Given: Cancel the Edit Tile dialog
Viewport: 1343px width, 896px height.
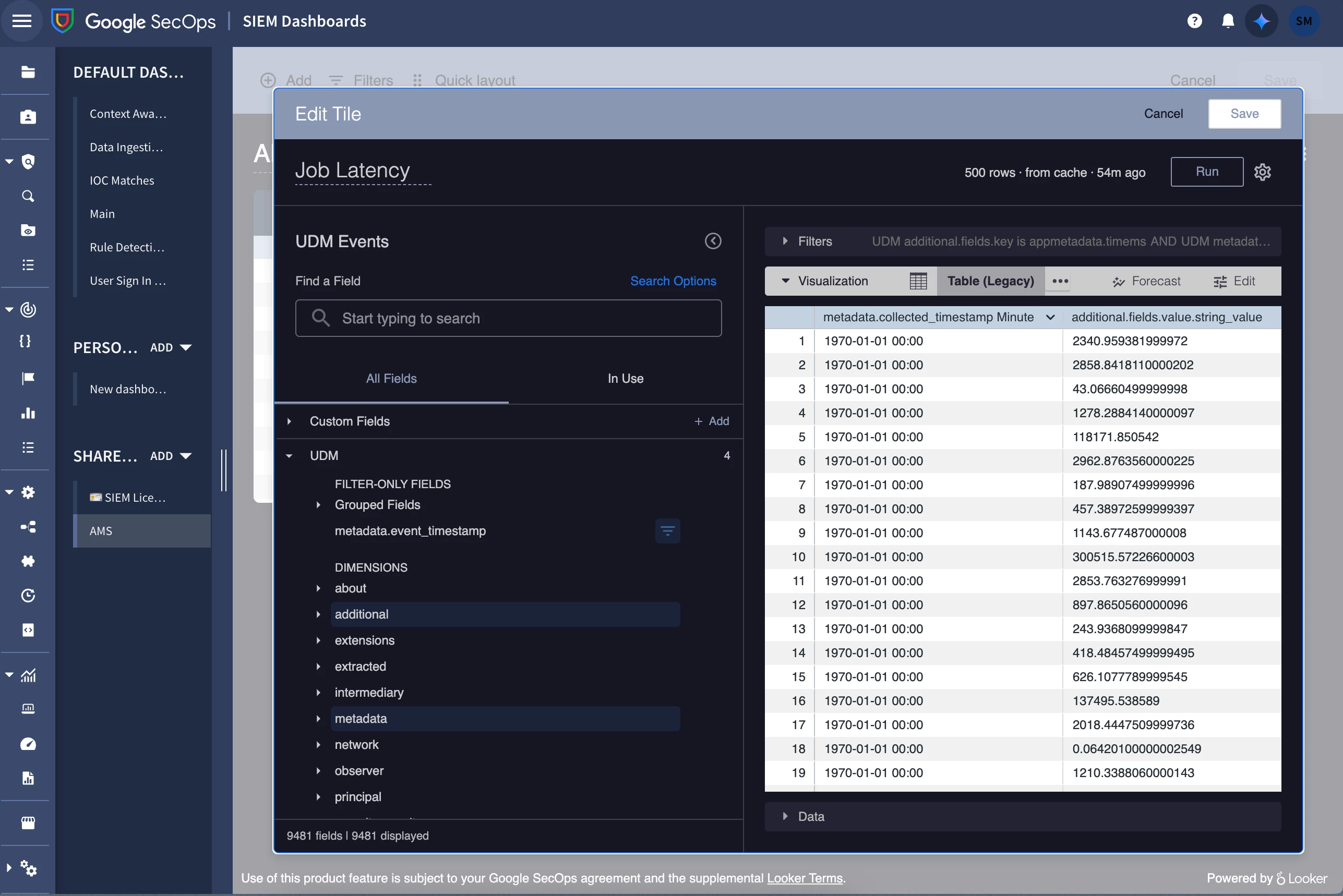Looking at the screenshot, I should (1163, 114).
